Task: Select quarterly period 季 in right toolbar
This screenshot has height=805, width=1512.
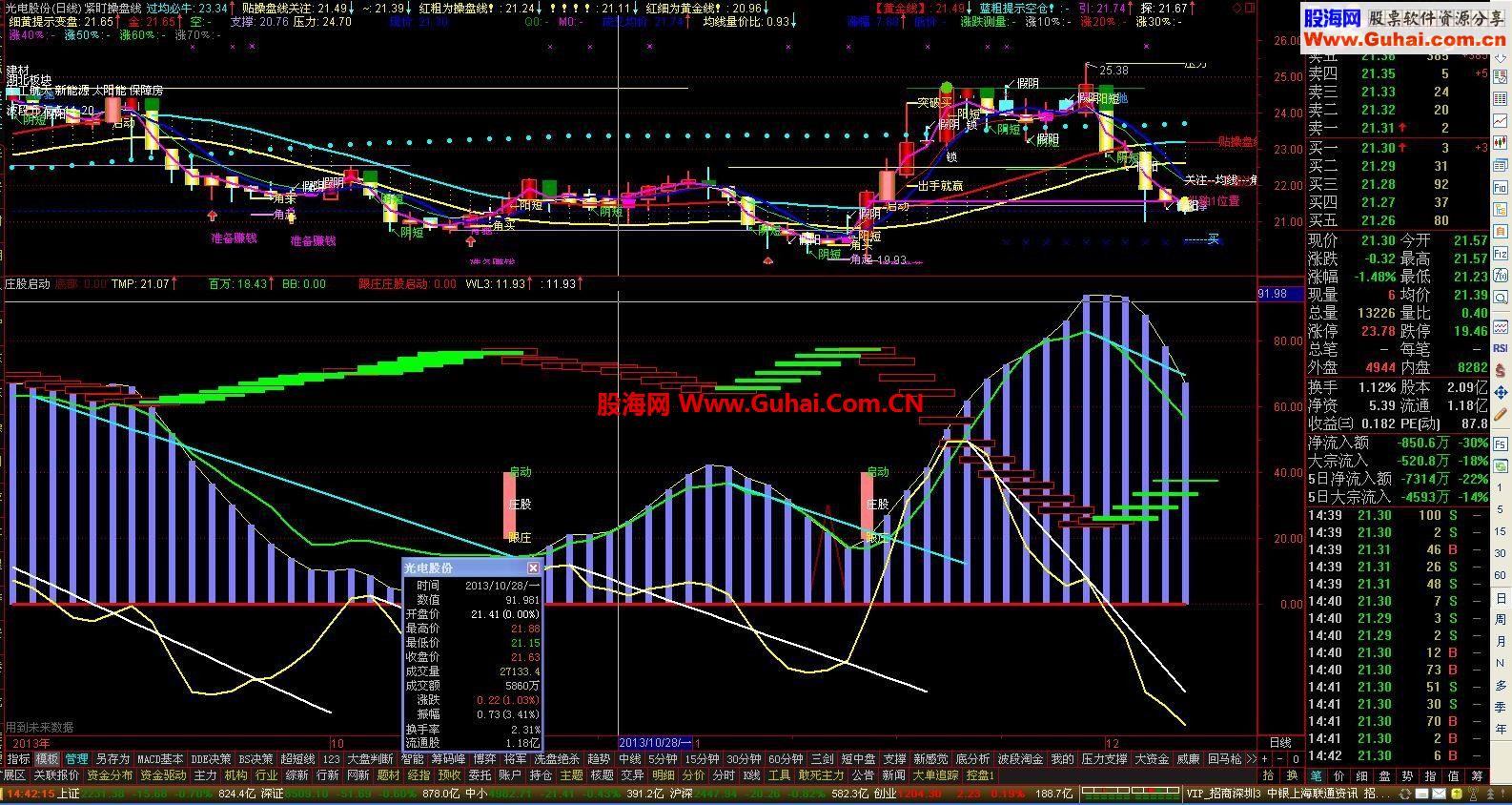Action: click(1501, 707)
